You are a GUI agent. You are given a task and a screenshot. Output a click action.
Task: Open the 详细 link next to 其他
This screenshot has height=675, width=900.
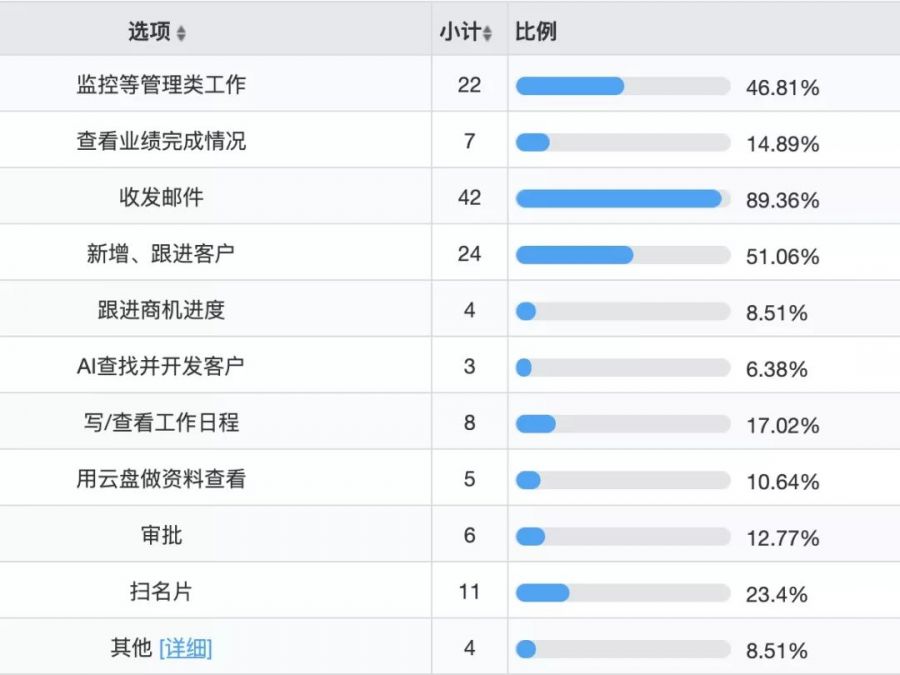pos(185,649)
